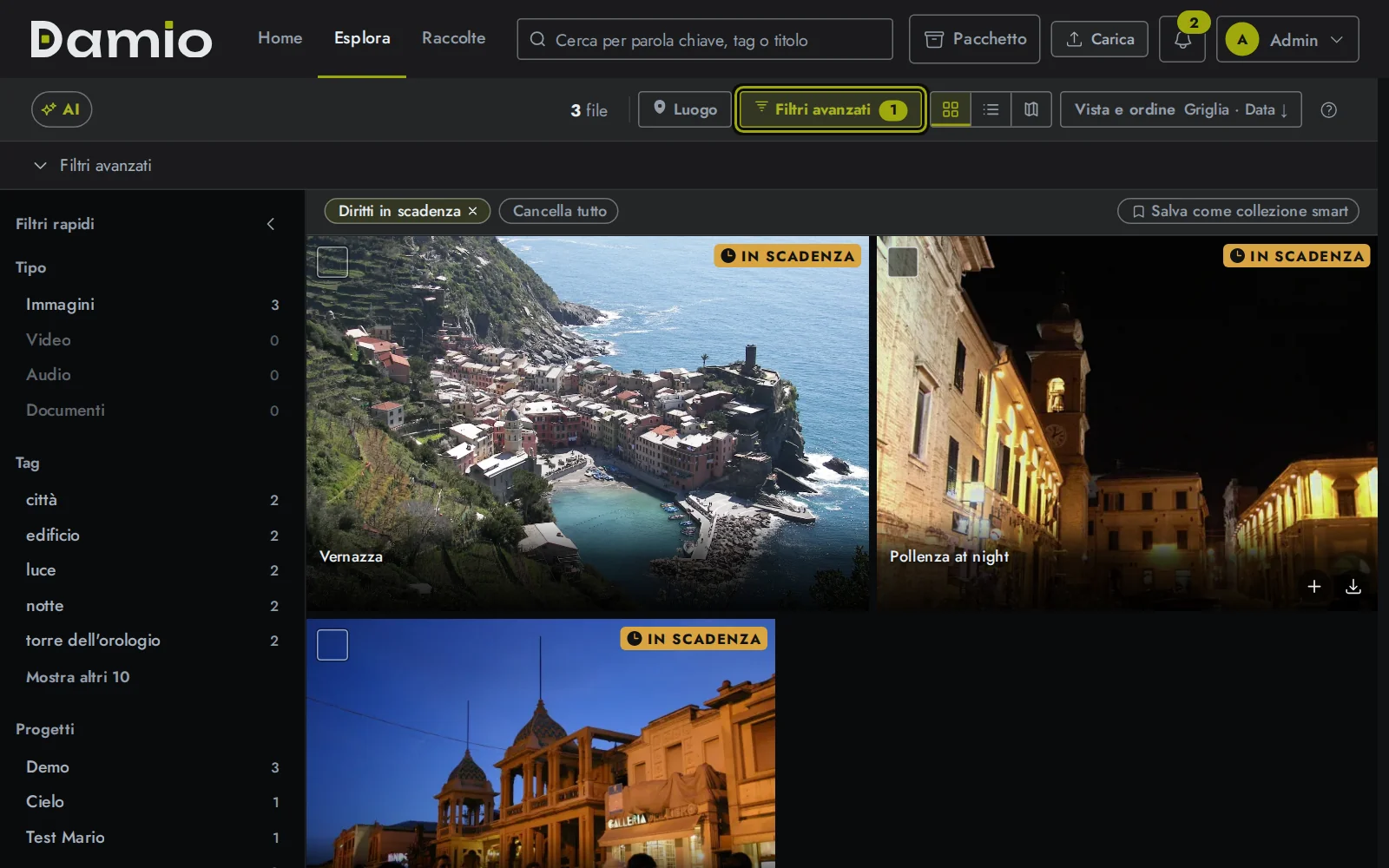The image size is (1389, 868).
Task: Click the Damio logo
Action: pyautogui.click(x=122, y=39)
